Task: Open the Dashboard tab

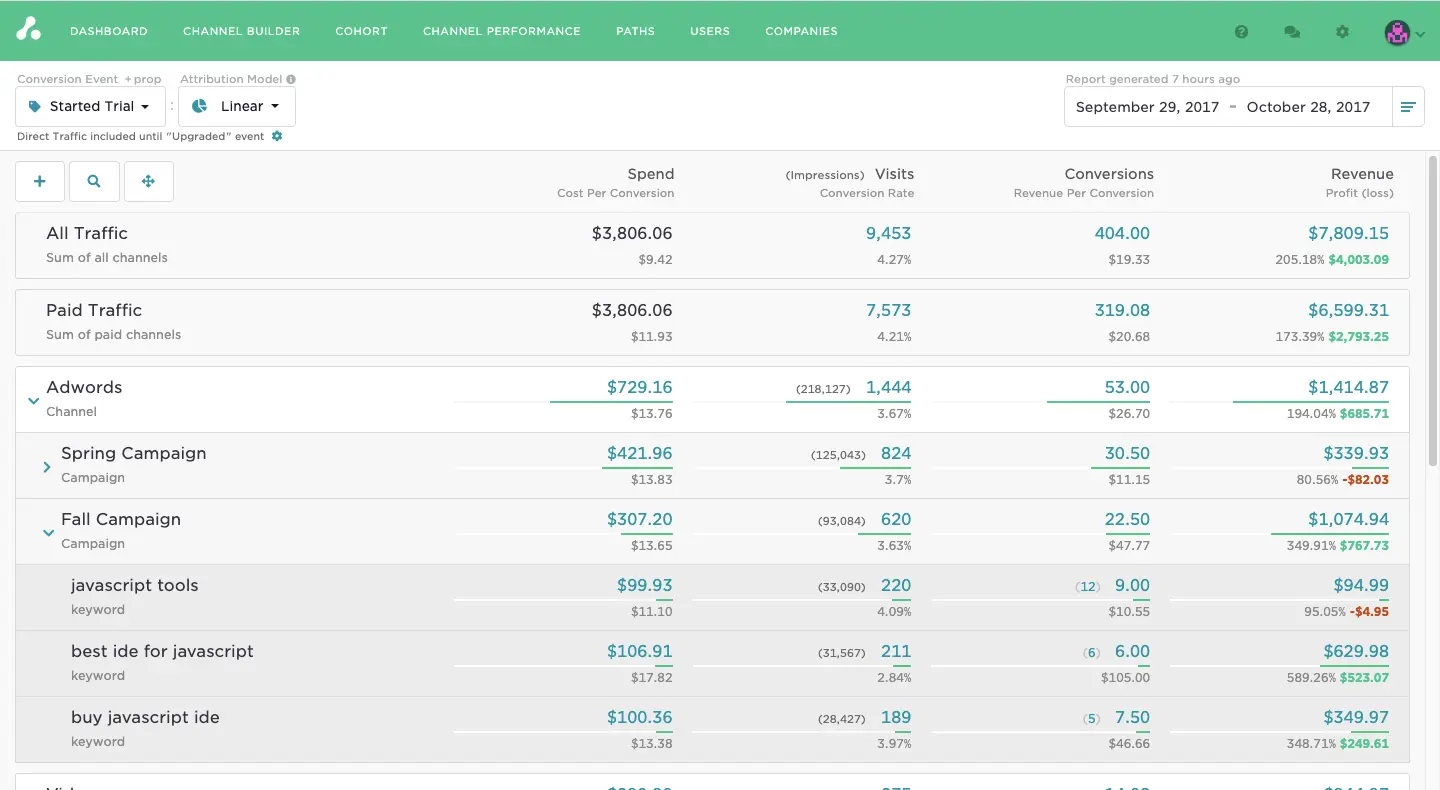Action: click(x=109, y=31)
